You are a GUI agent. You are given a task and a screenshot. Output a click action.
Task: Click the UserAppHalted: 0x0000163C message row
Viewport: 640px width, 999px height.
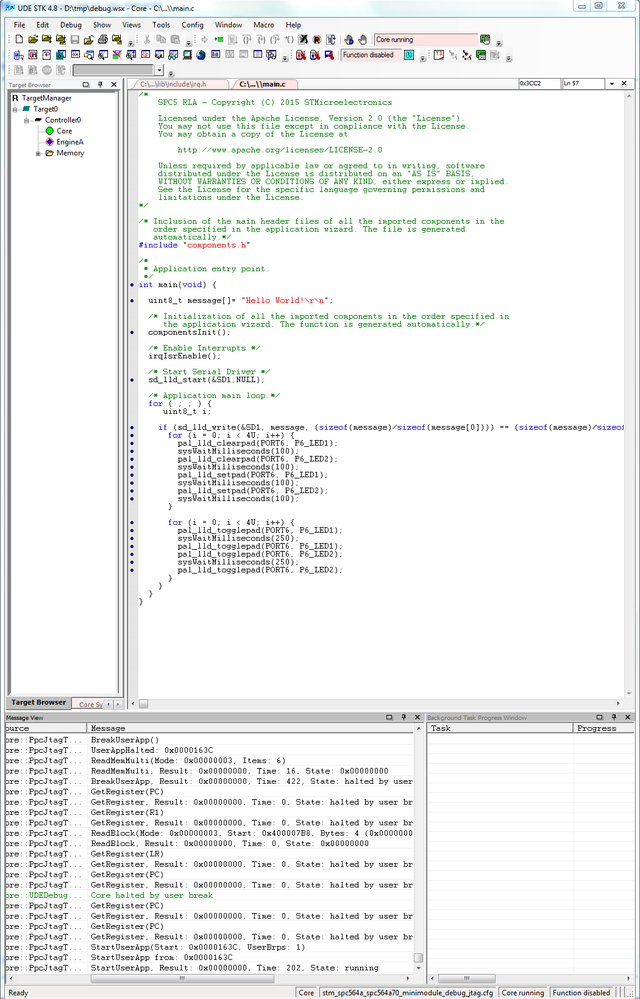click(209, 750)
